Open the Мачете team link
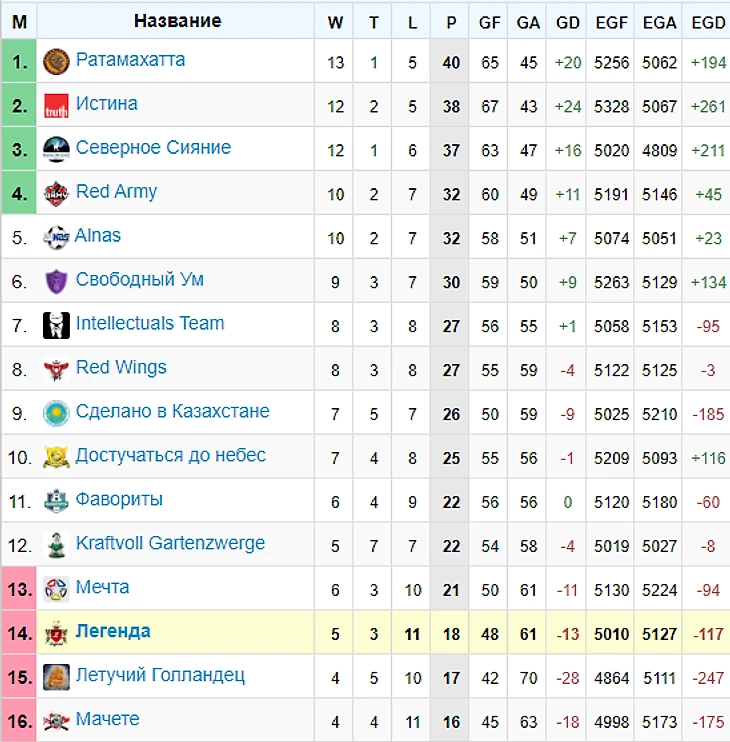 click(107, 720)
